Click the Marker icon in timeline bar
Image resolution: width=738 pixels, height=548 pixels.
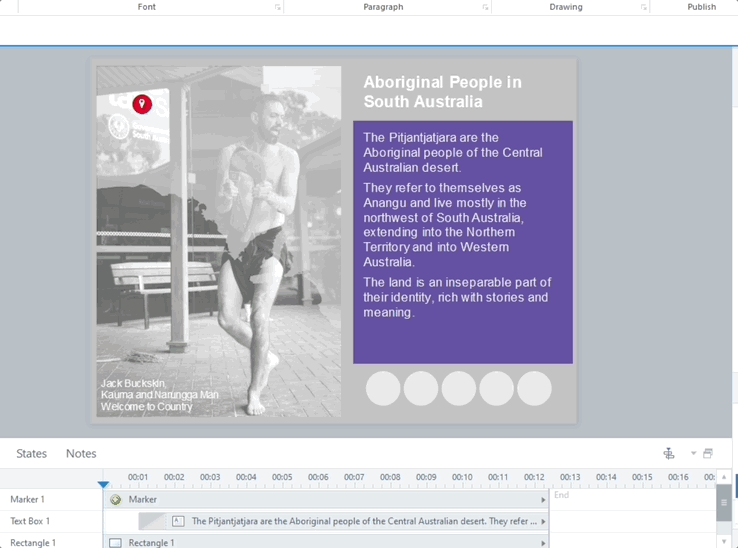pos(116,500)
